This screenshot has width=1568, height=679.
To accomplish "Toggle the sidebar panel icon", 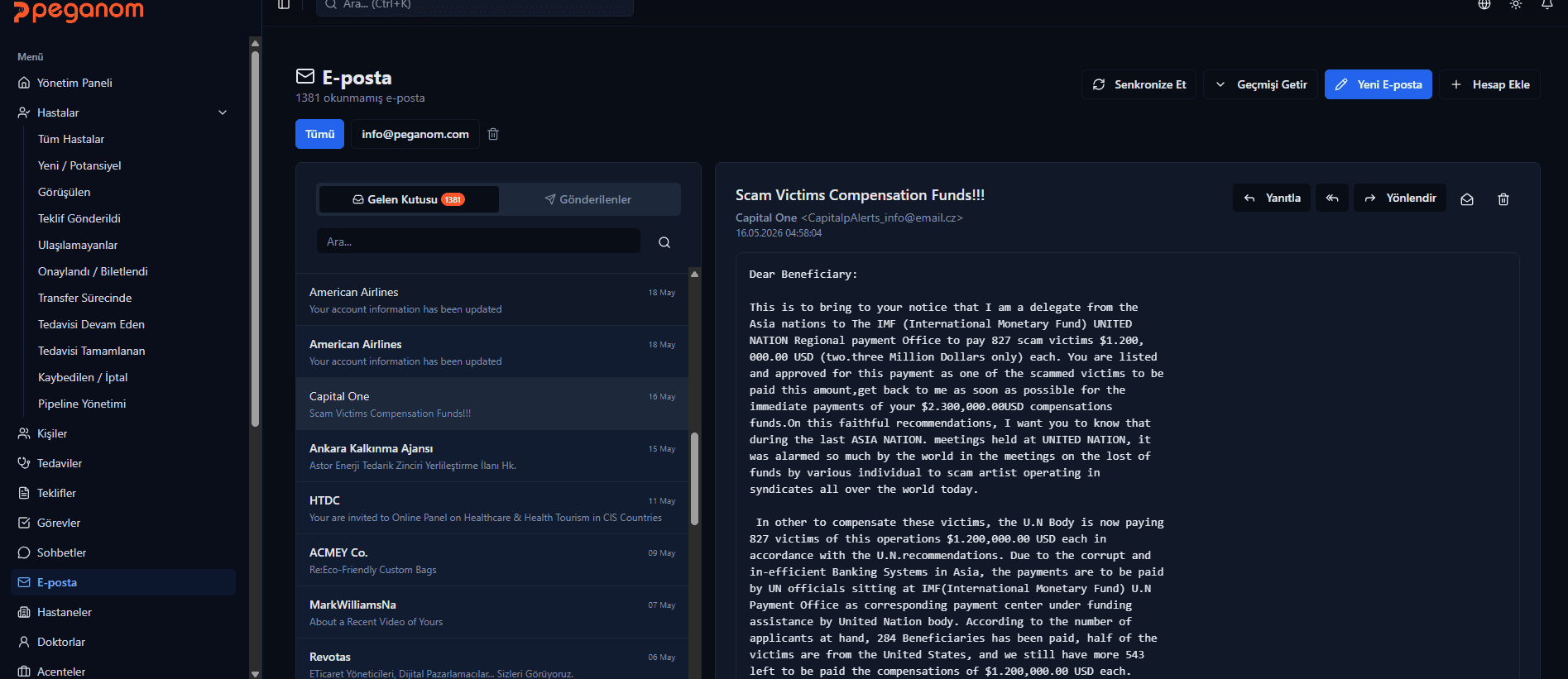I will tap(284, 4).
